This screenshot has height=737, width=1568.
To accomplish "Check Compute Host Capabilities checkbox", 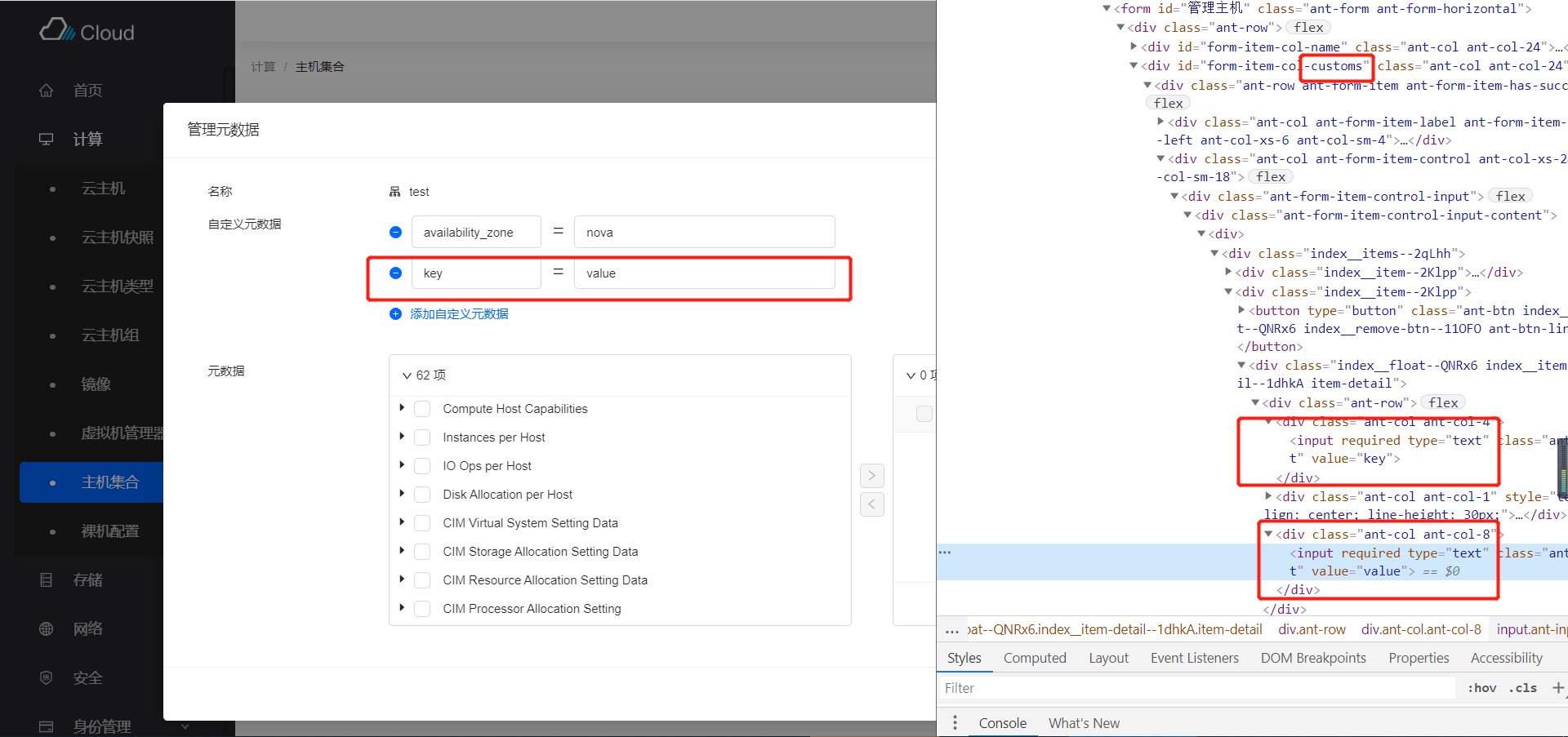I will 422,409.
